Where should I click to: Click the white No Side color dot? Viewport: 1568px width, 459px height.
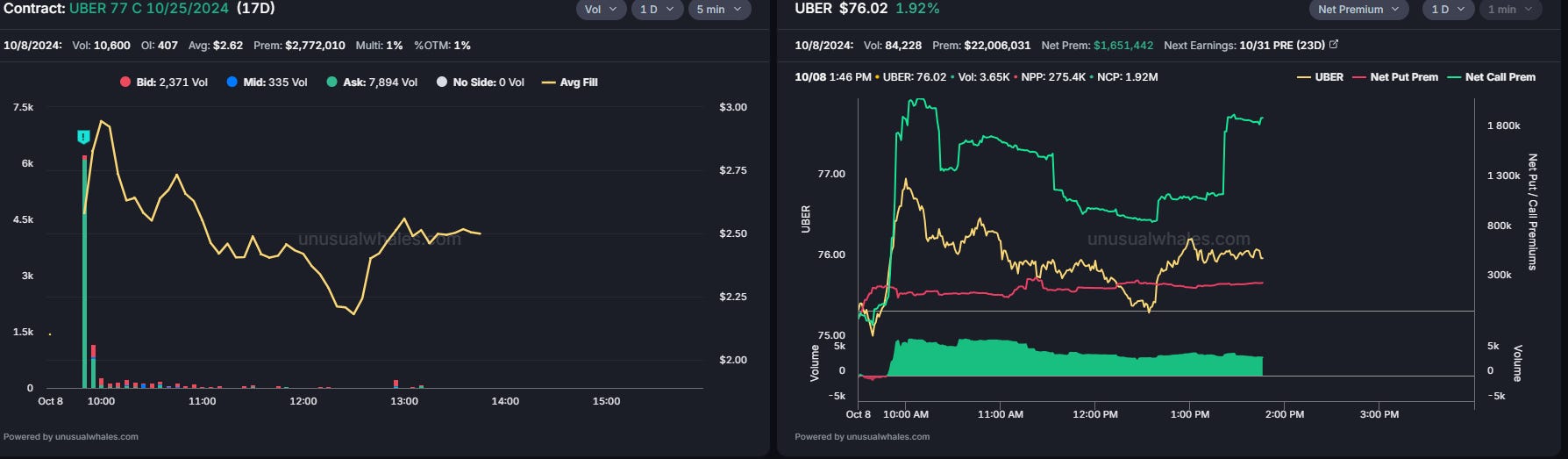tap(442, 82)
